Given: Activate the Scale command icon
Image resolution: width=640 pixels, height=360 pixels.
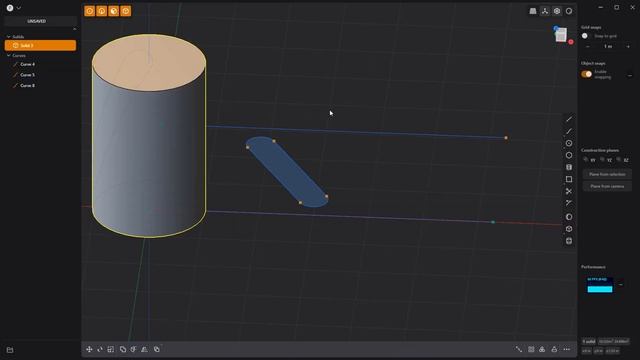Looking at the screenshot, I should 111,349.
